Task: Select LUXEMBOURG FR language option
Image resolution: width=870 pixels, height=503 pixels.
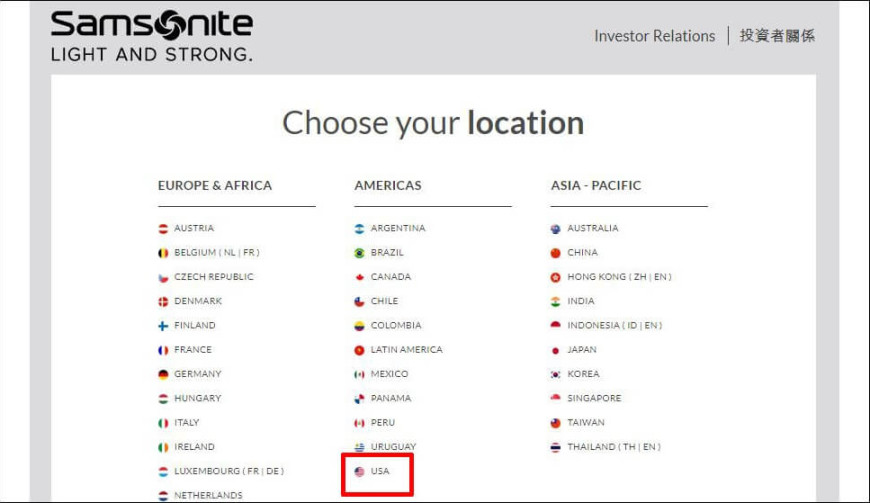Action: click(x=253, y=471)
